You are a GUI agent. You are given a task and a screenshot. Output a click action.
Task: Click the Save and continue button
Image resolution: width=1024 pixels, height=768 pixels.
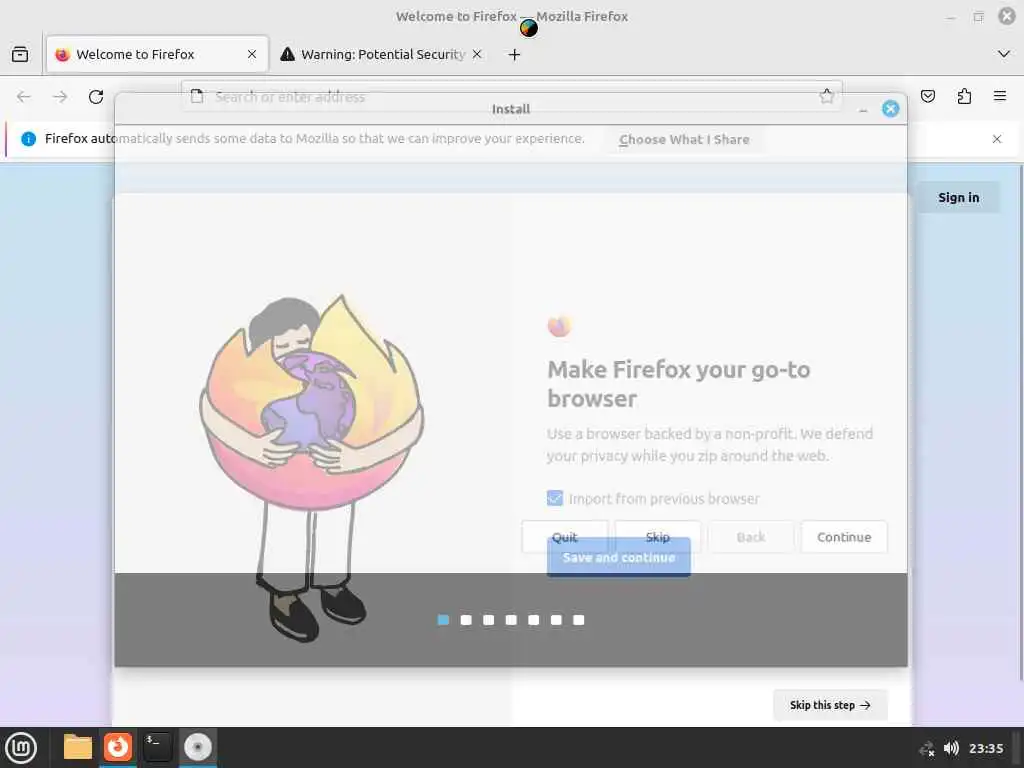pyautogui.click(x=618, y=558)
